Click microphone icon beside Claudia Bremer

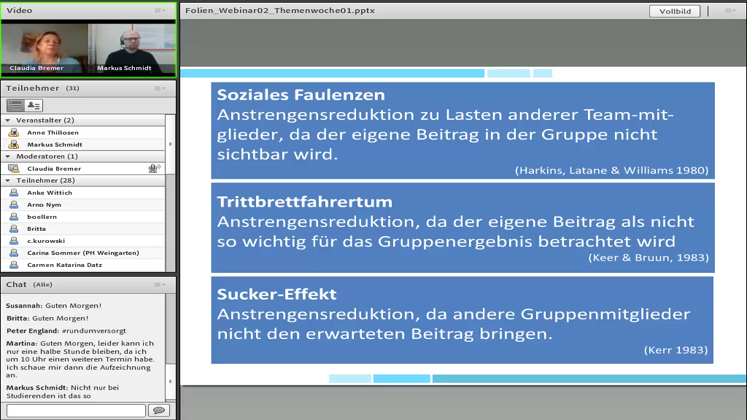[x=154, y=168]
